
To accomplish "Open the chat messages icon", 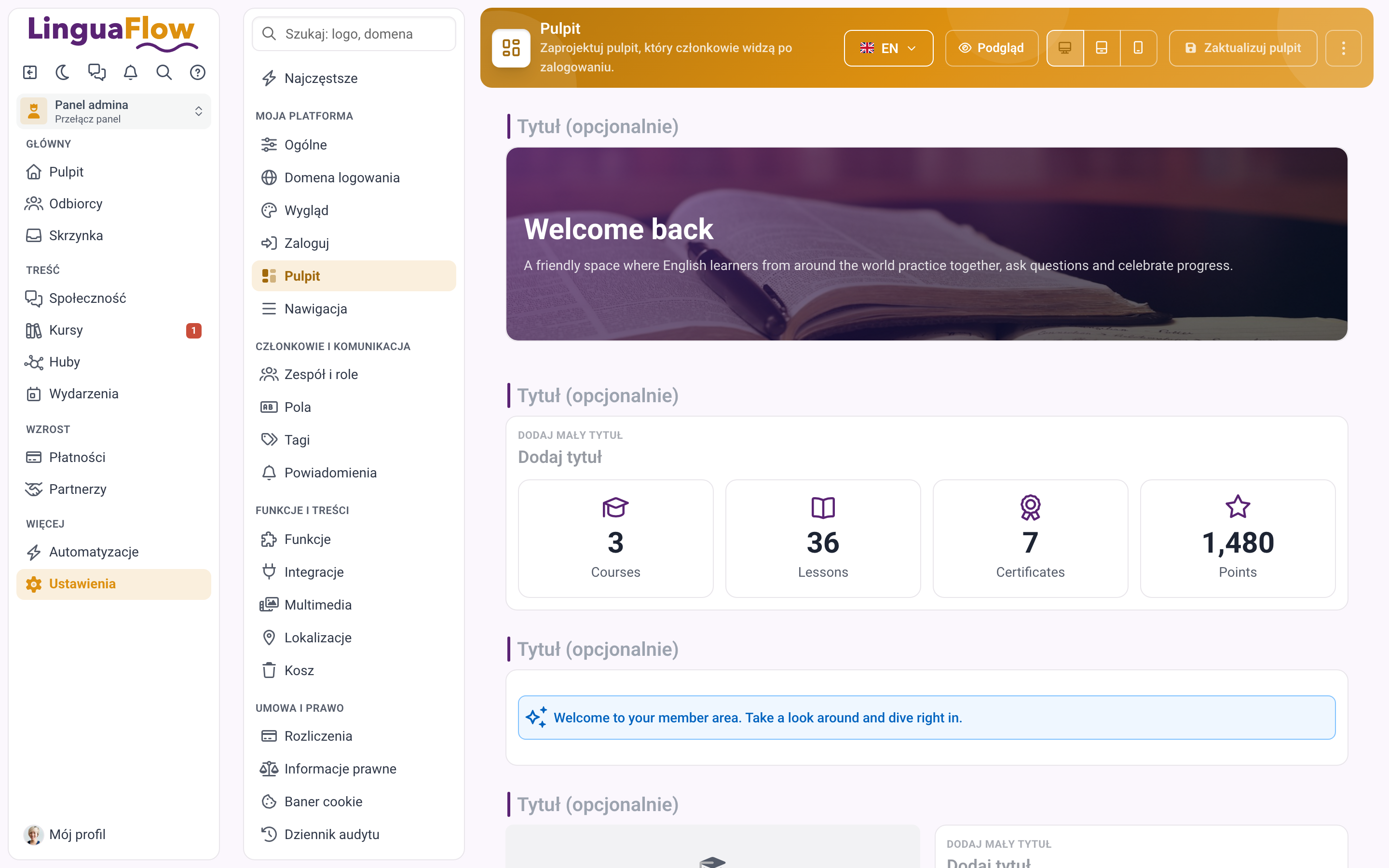I will click(96, 72).
